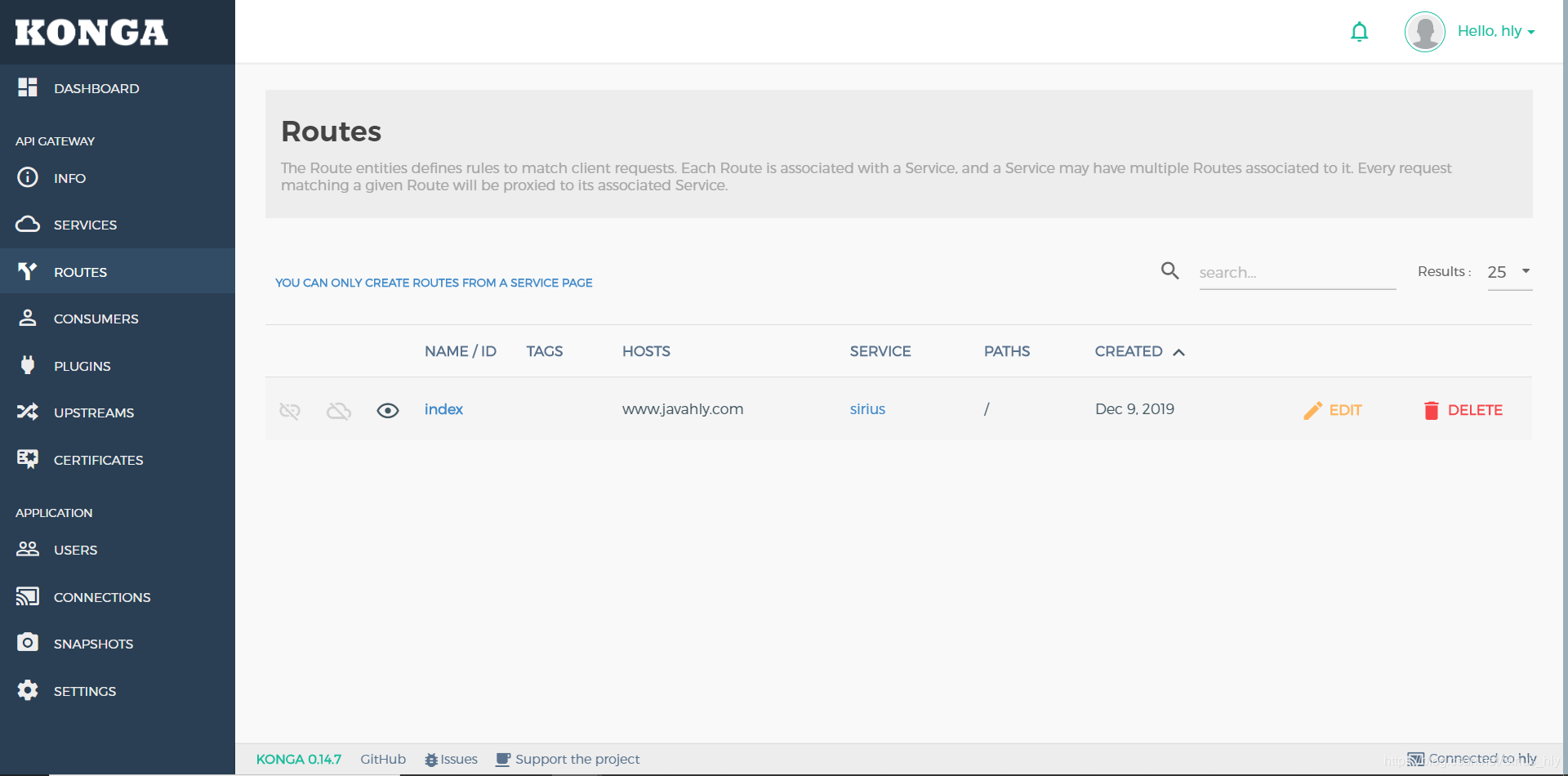The image size is (1568, 776).
Task: Sort table by SERVICE column
Action: click(x=880, y=351)
